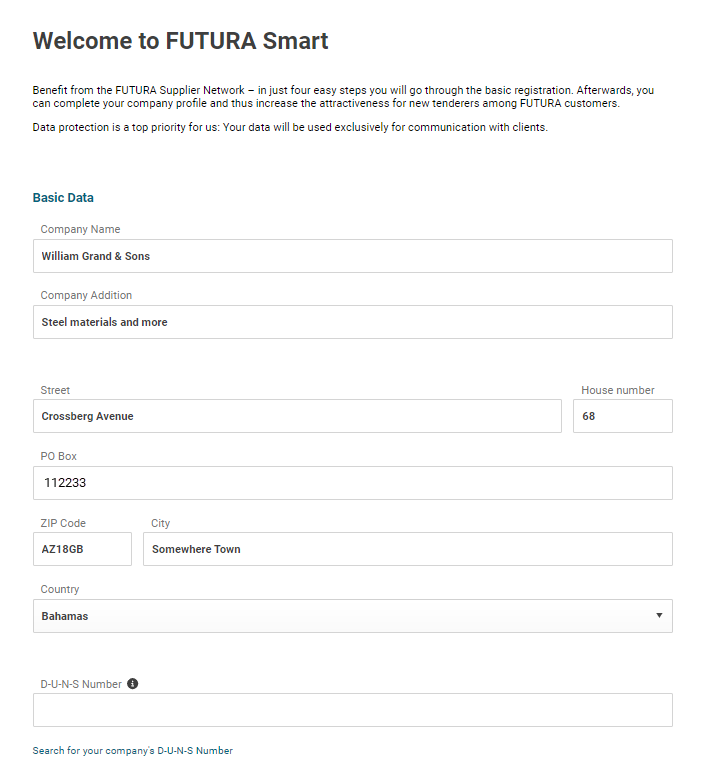Click the empty D-U-N-S Number input
The width and height of the screenshot is (707, 771).
pyautogui.click(x=352, y=710)
